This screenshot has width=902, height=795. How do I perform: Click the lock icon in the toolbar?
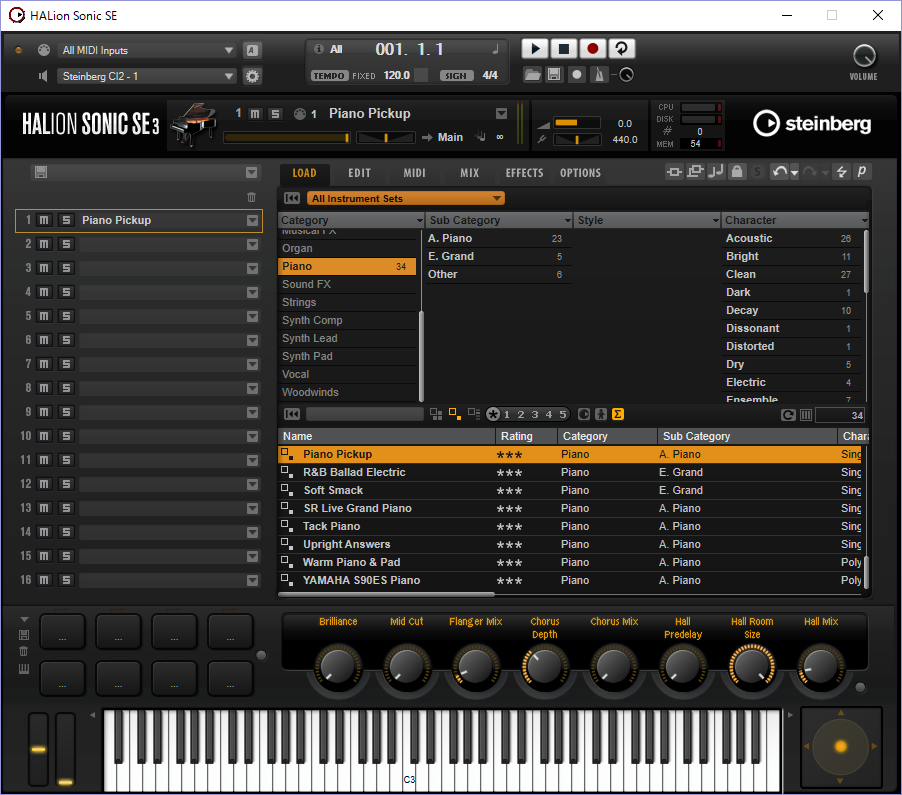(737, 172)
